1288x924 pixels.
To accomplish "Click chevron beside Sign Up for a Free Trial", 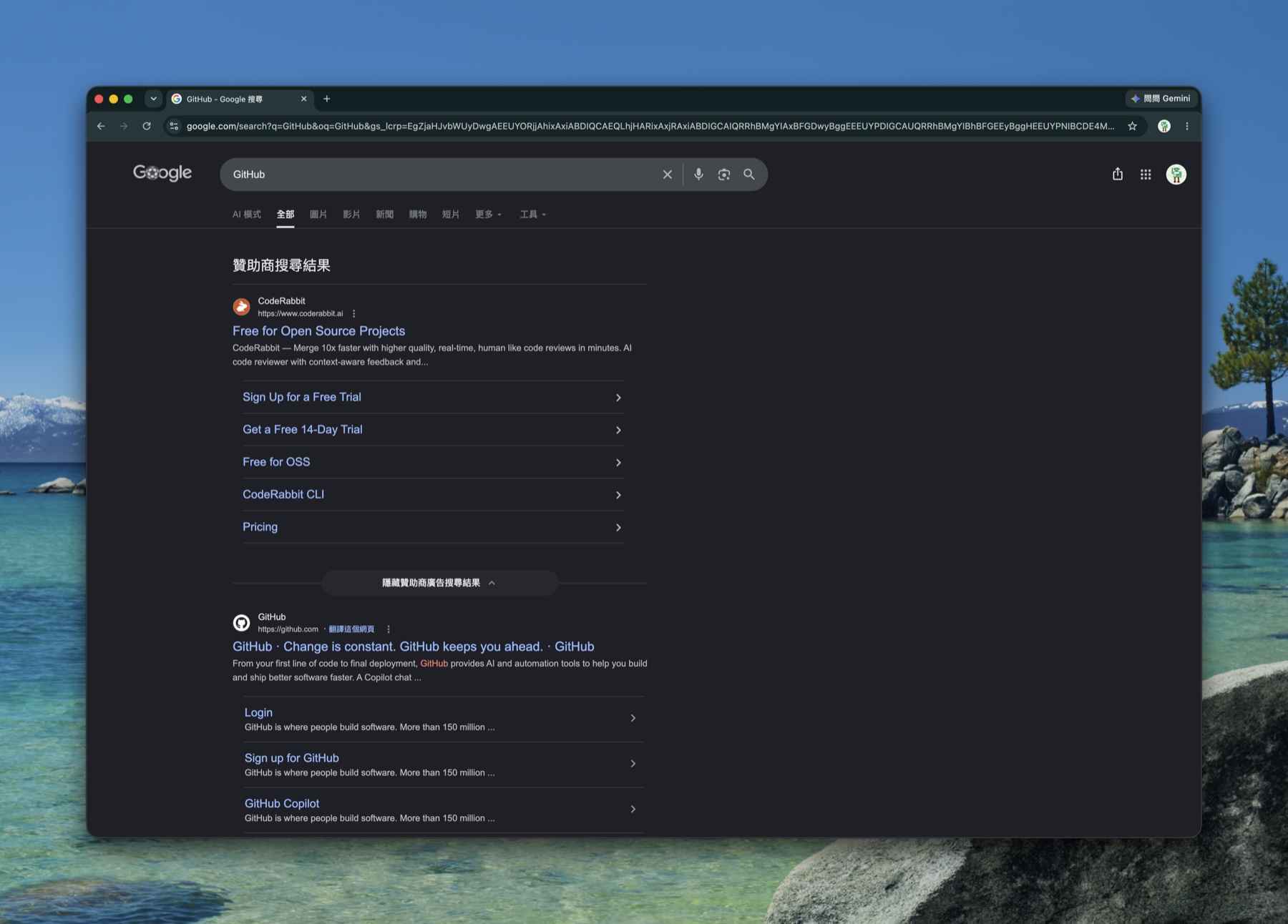I will [x=618, y=398].
